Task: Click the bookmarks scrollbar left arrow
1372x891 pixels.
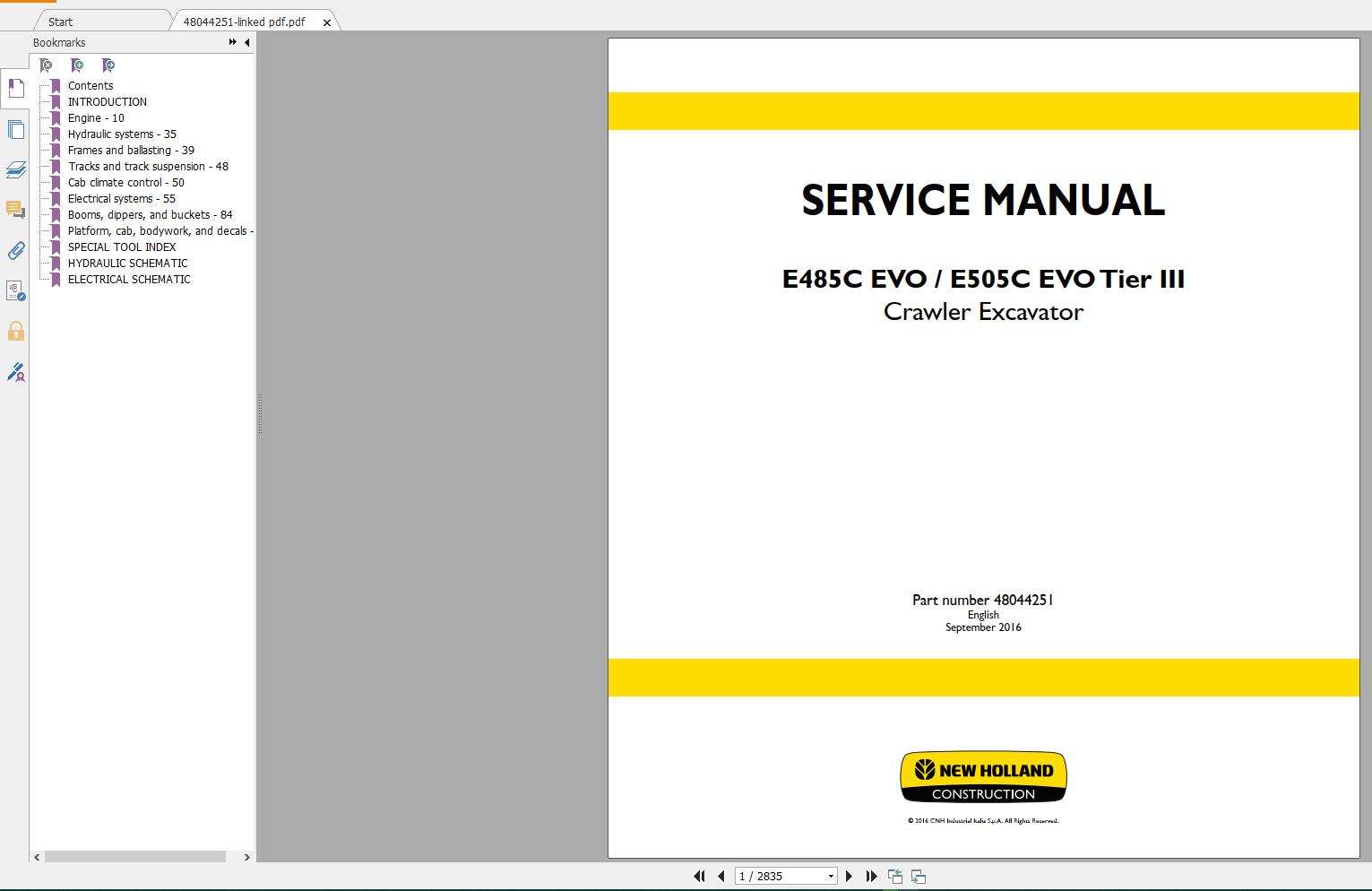Action: 37,857
